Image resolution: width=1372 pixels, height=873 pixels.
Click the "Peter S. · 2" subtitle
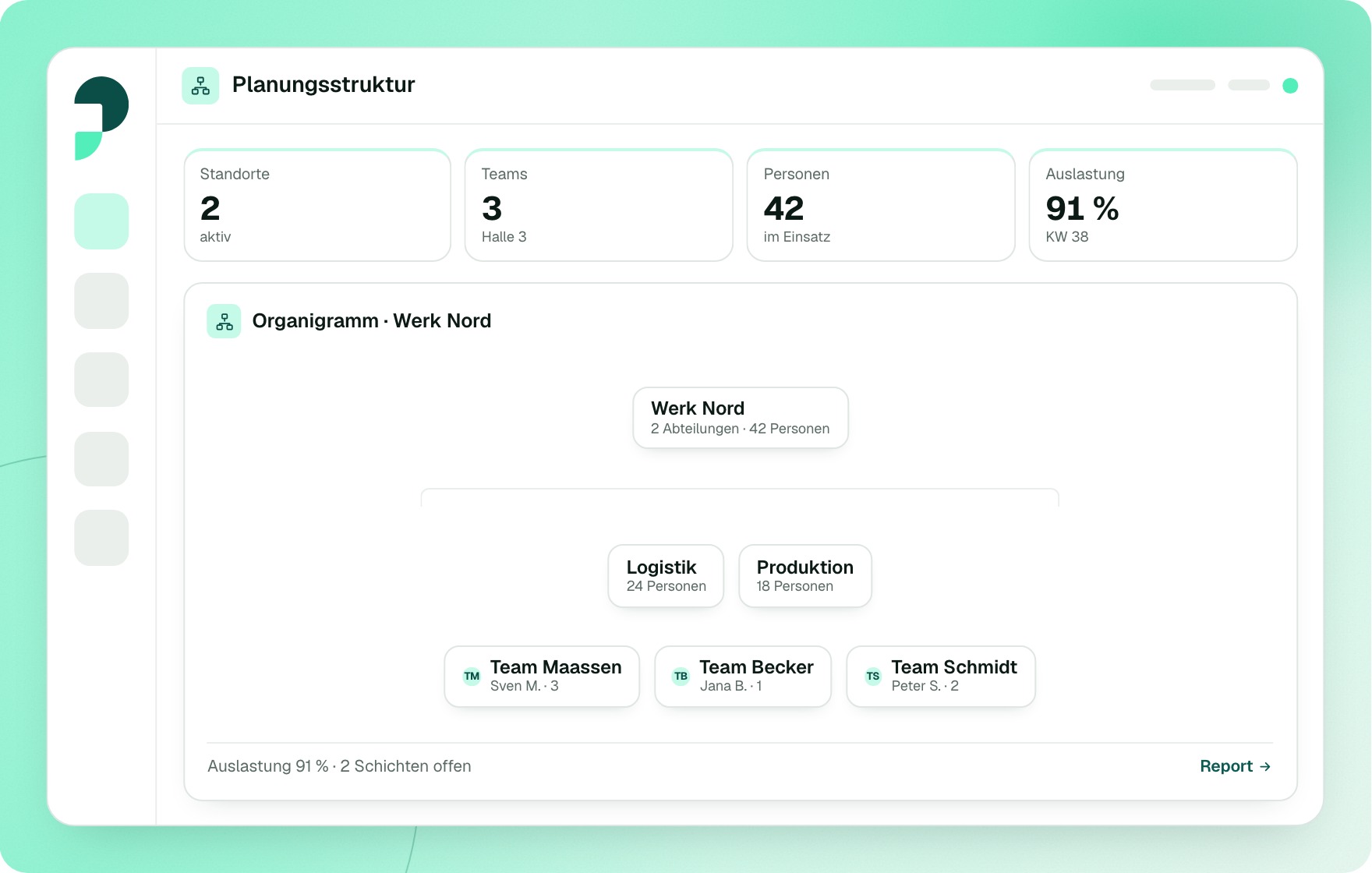point(925,686)
